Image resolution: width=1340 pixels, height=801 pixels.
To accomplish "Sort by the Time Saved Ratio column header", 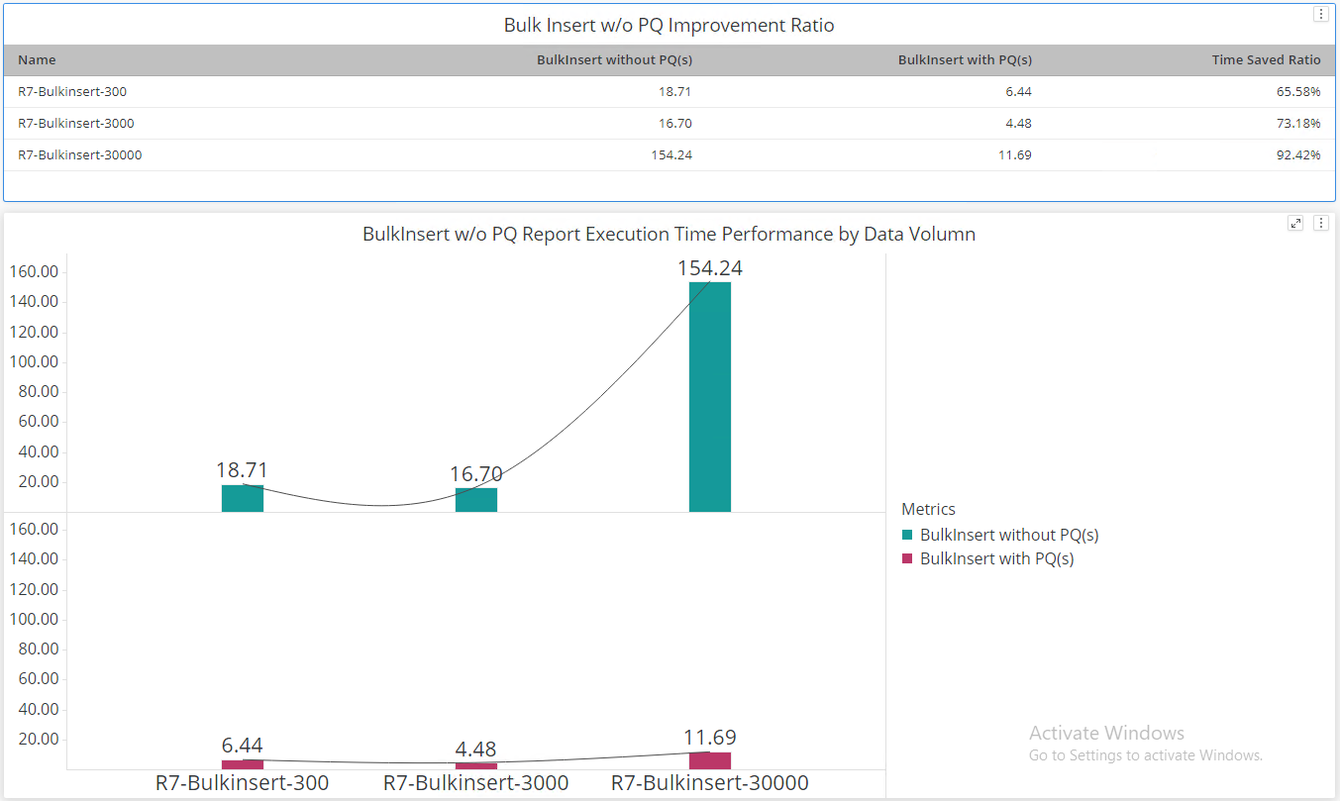I will point(1265,60).
